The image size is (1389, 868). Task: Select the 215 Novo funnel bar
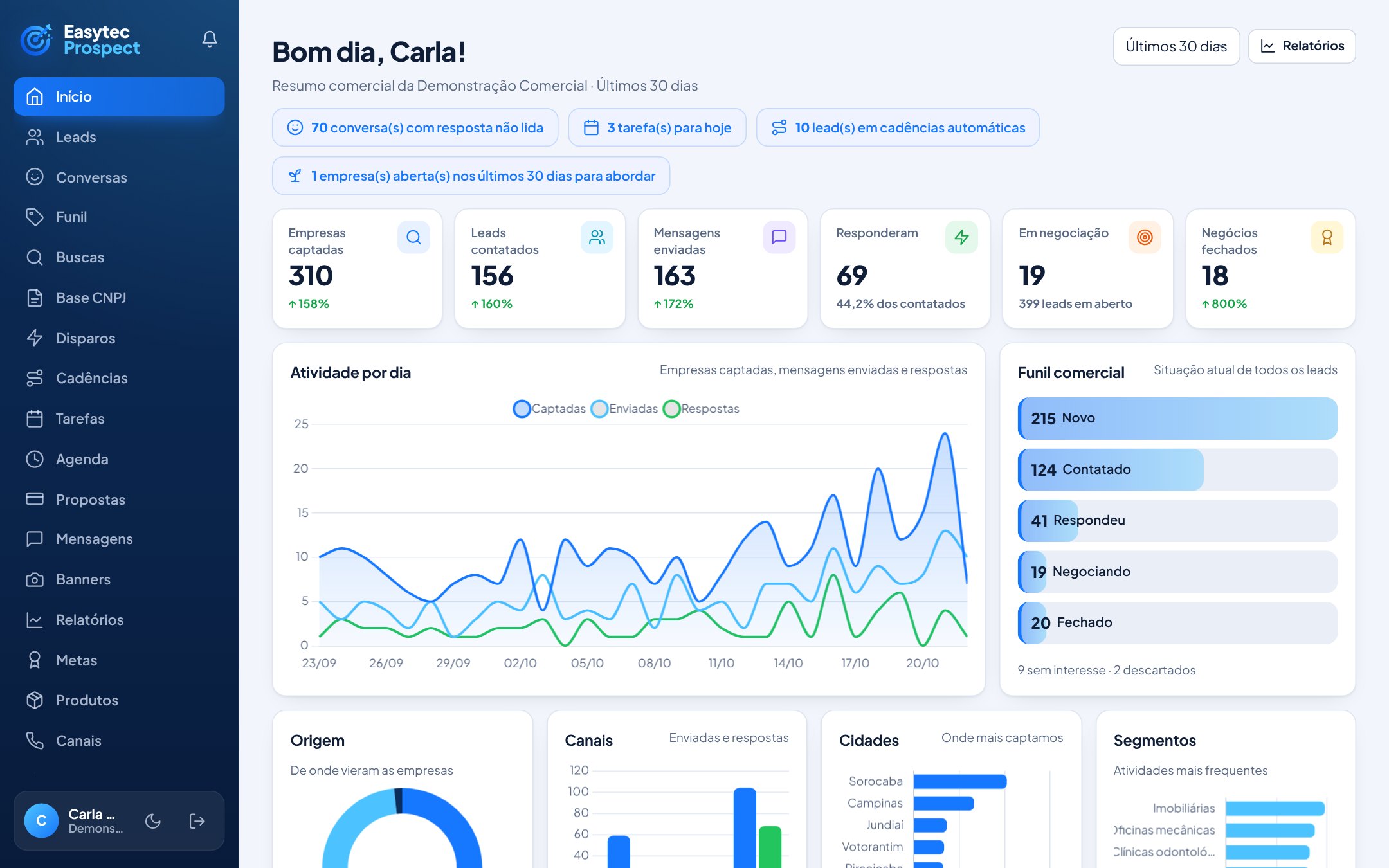click(1177, 419)
